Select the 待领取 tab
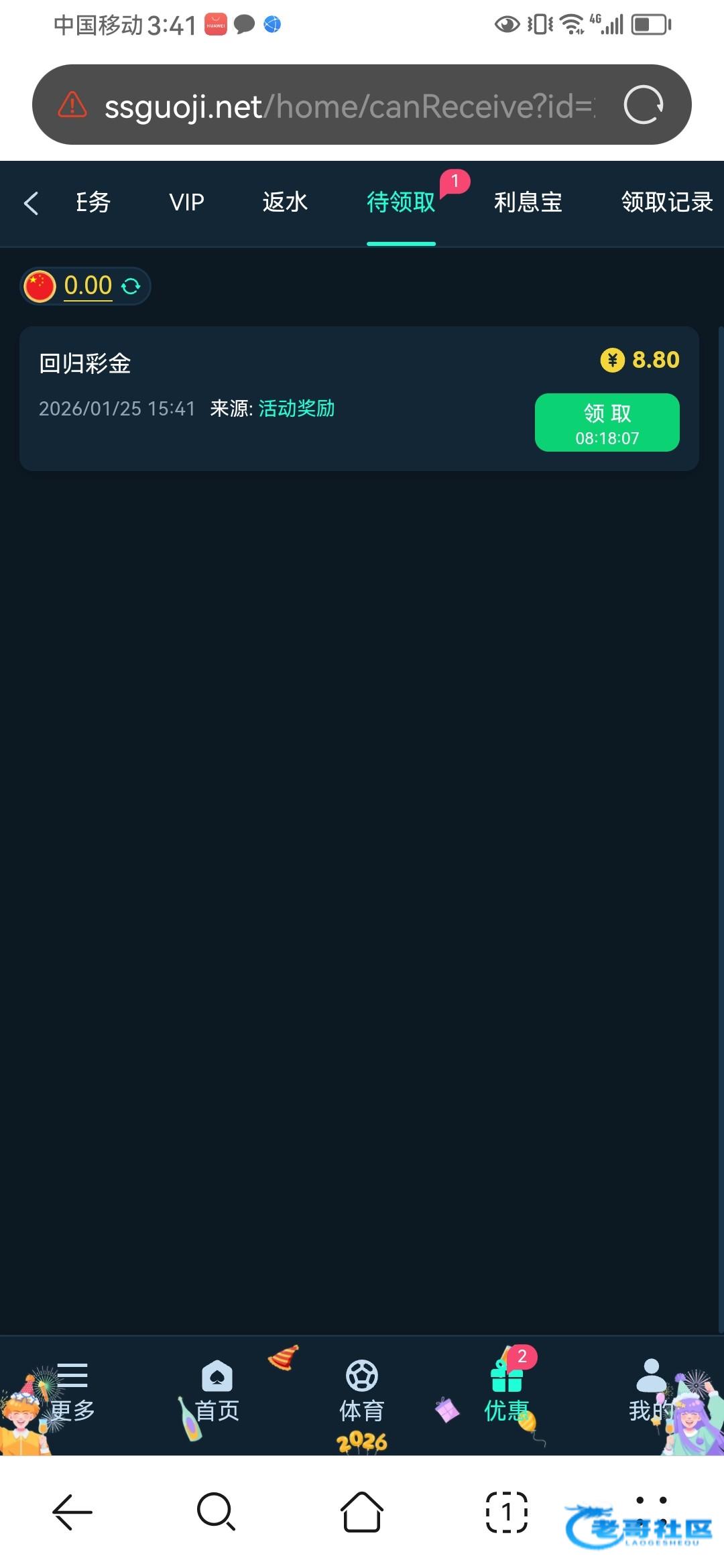This screenshot has height=1568, width=724. (401, 202)
